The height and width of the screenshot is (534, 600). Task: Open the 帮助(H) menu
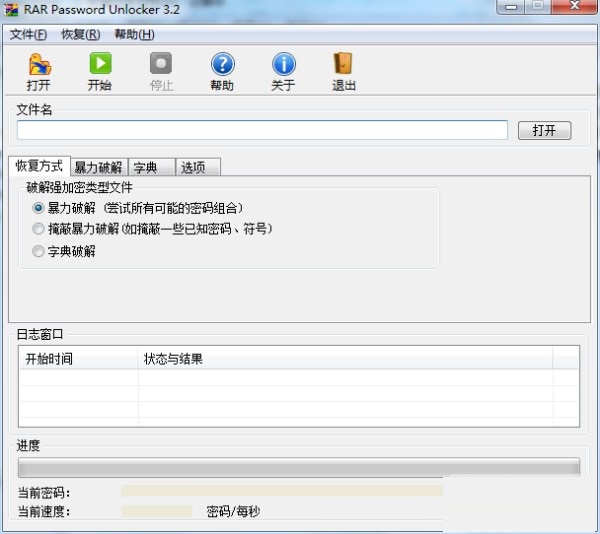coord(134,34)
